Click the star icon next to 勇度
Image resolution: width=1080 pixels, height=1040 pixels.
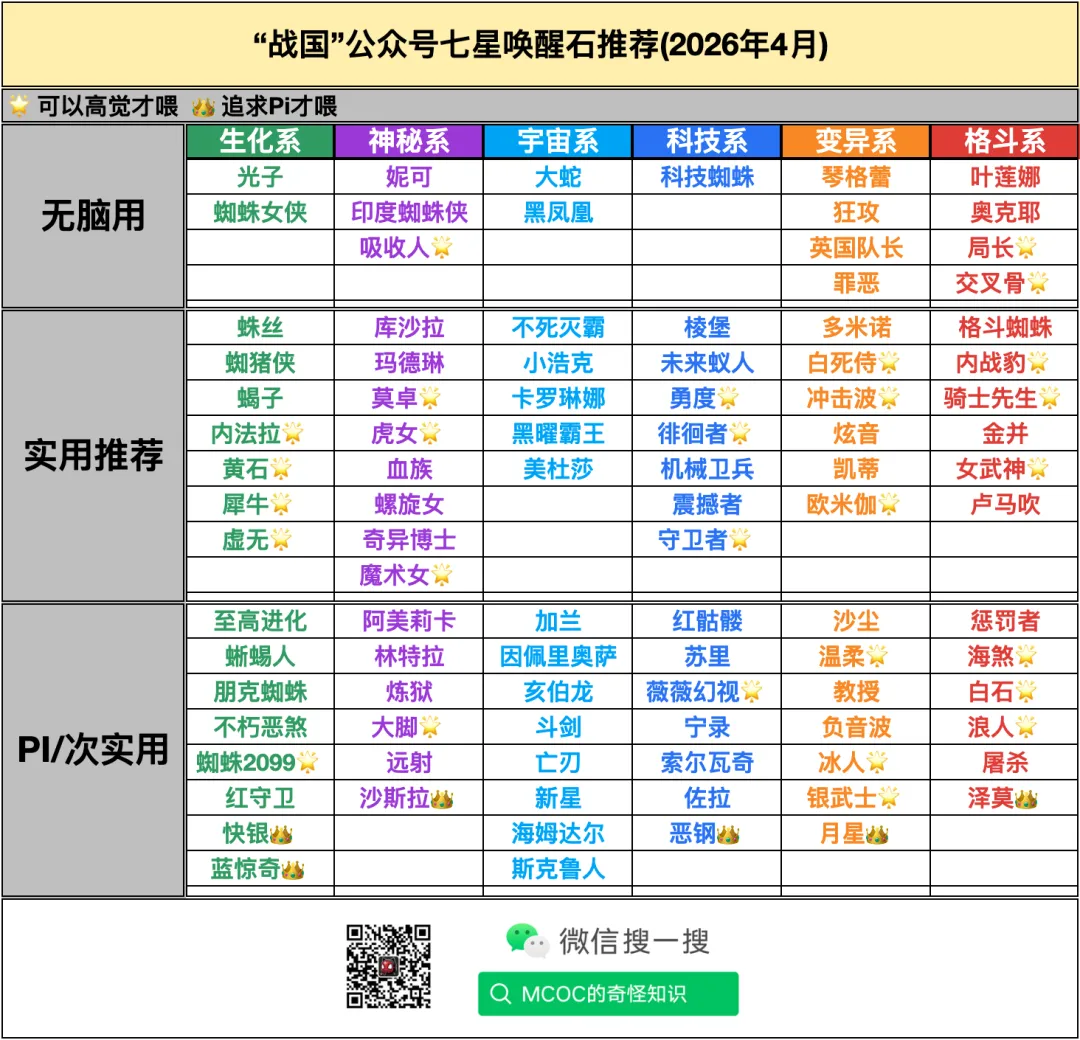point(728,397)
